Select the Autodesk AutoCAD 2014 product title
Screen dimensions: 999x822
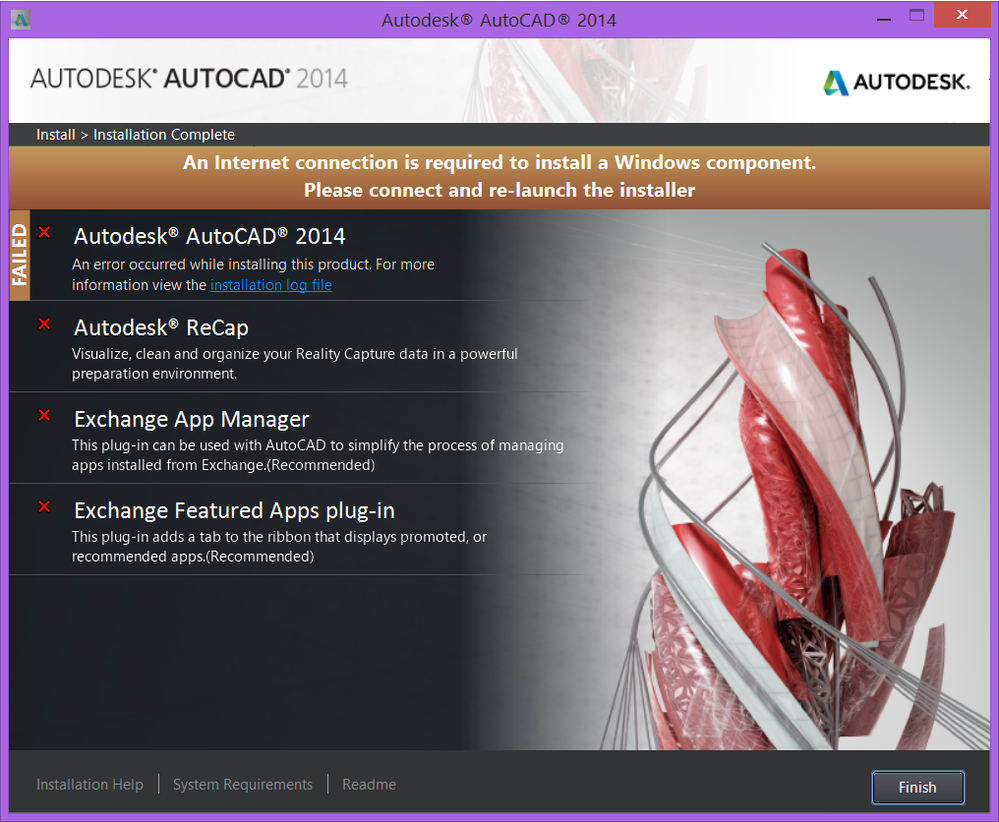210,236
